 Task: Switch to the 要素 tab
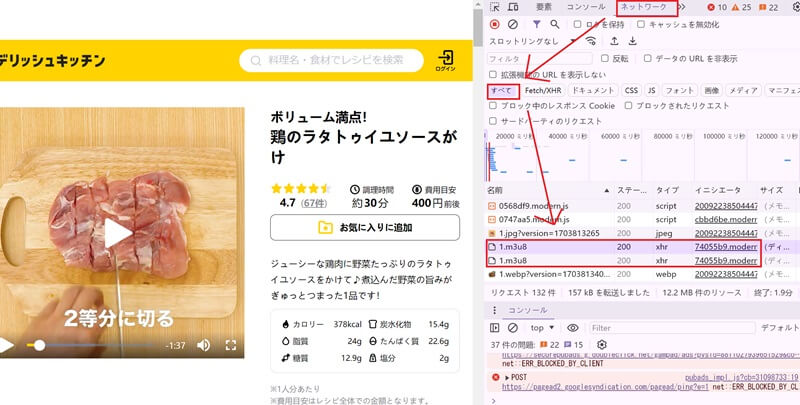544,7
